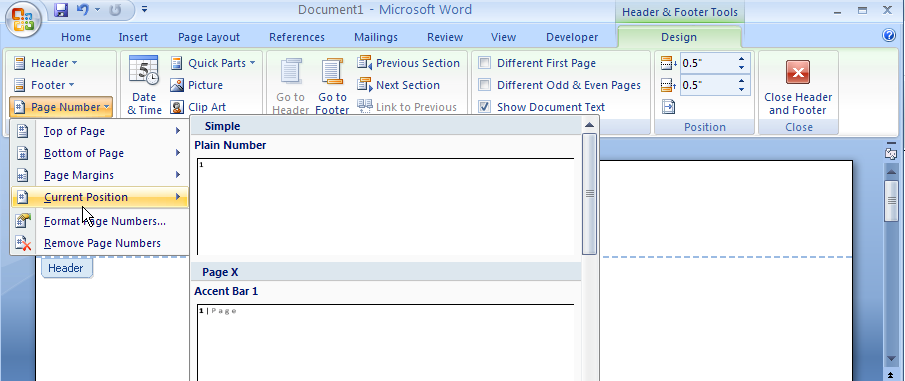
Task: Open the Footer gallery dropdown
Action: click(x=44, y=85)
